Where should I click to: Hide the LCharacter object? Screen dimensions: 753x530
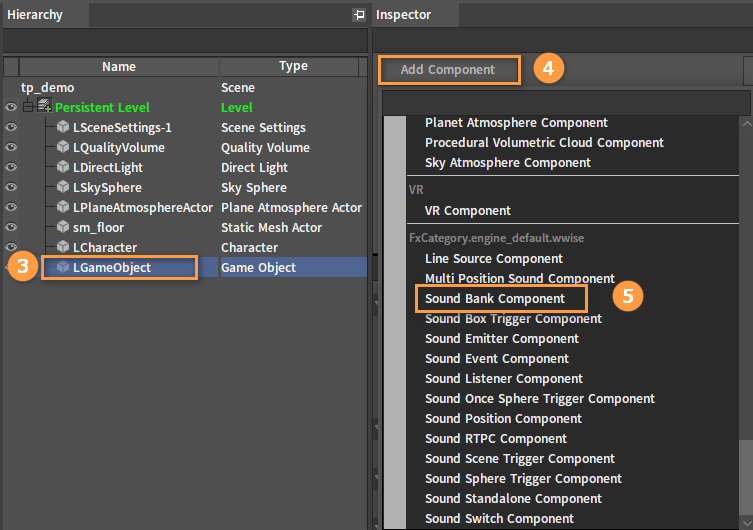[x=11, y=247]
